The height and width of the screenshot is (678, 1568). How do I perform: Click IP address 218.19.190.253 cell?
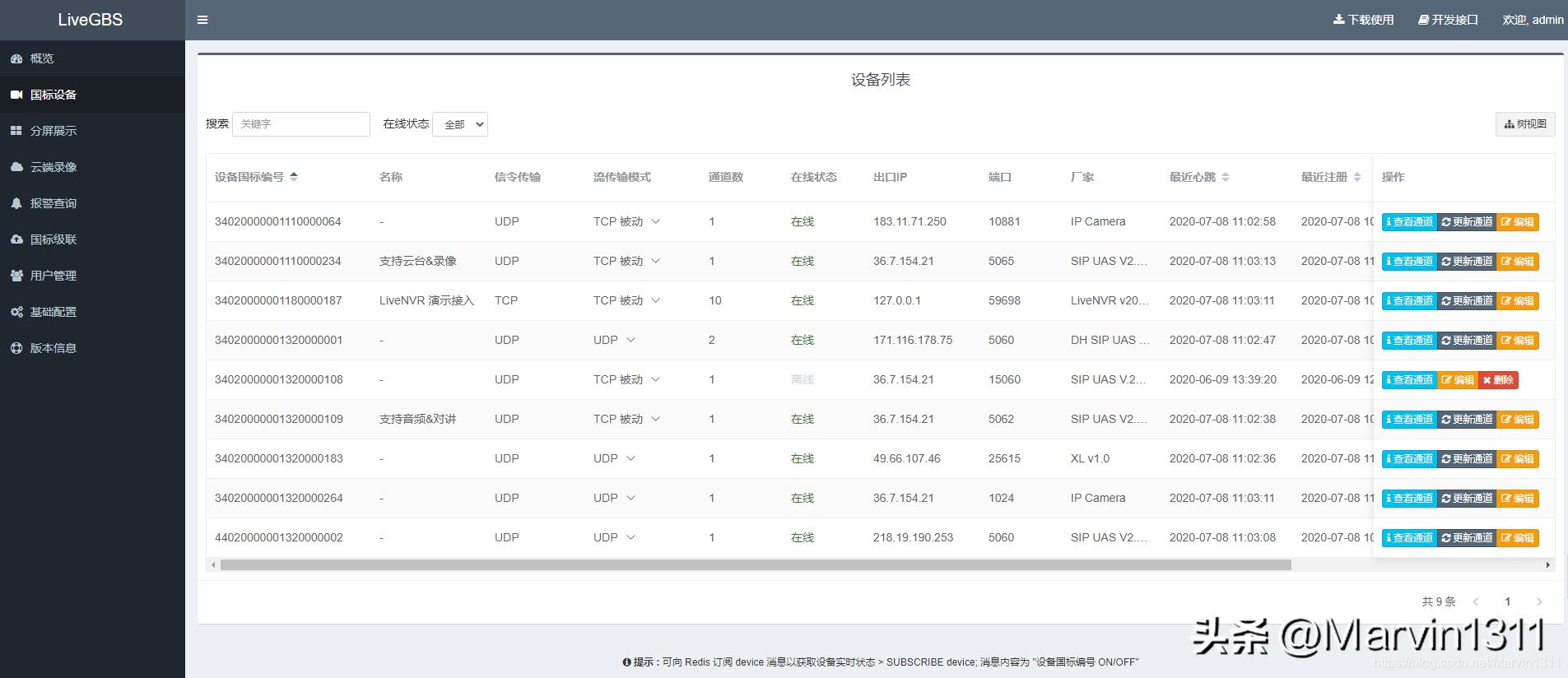point(913,537)
